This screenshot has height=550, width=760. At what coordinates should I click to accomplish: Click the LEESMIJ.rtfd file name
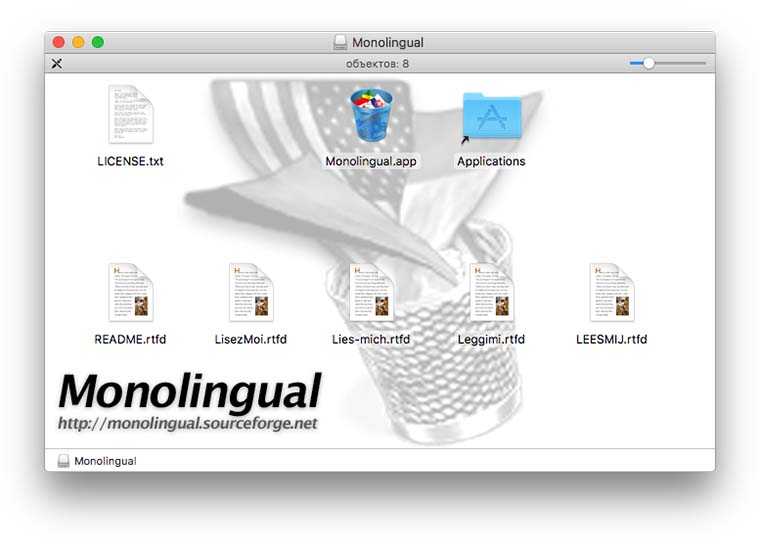tap(612, 339)
